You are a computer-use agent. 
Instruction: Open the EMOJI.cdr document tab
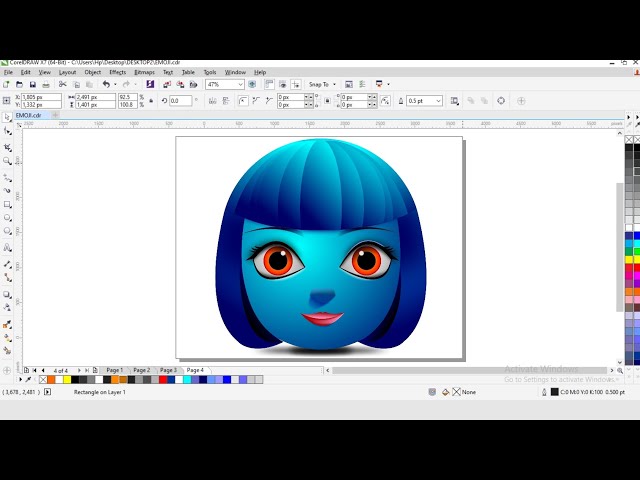[29, 115]
